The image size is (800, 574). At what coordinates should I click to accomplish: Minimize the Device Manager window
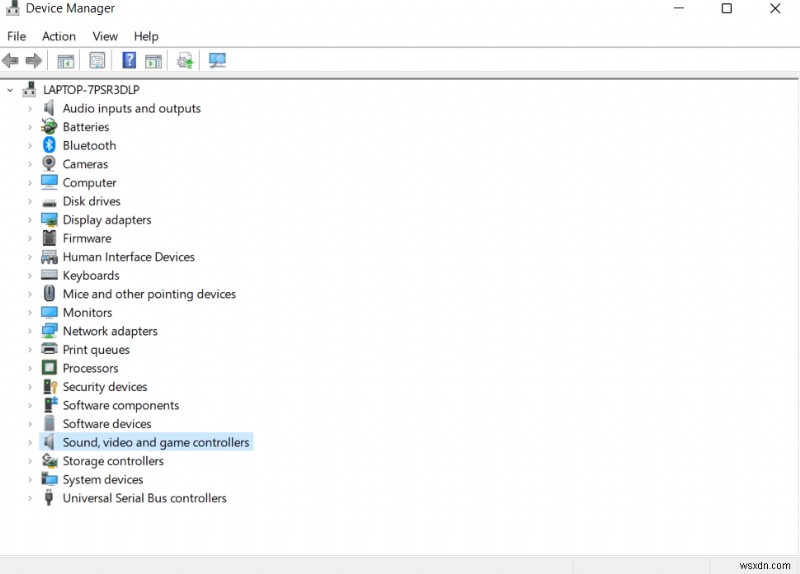point(679,8)
